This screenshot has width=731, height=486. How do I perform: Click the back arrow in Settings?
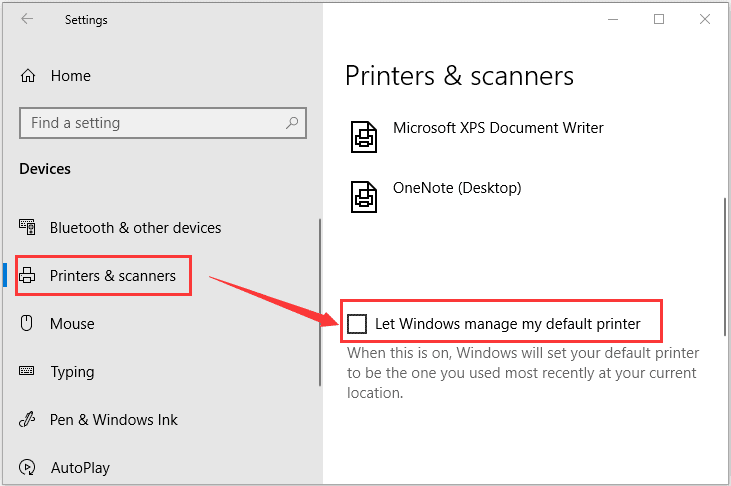[x=27, y=19]
